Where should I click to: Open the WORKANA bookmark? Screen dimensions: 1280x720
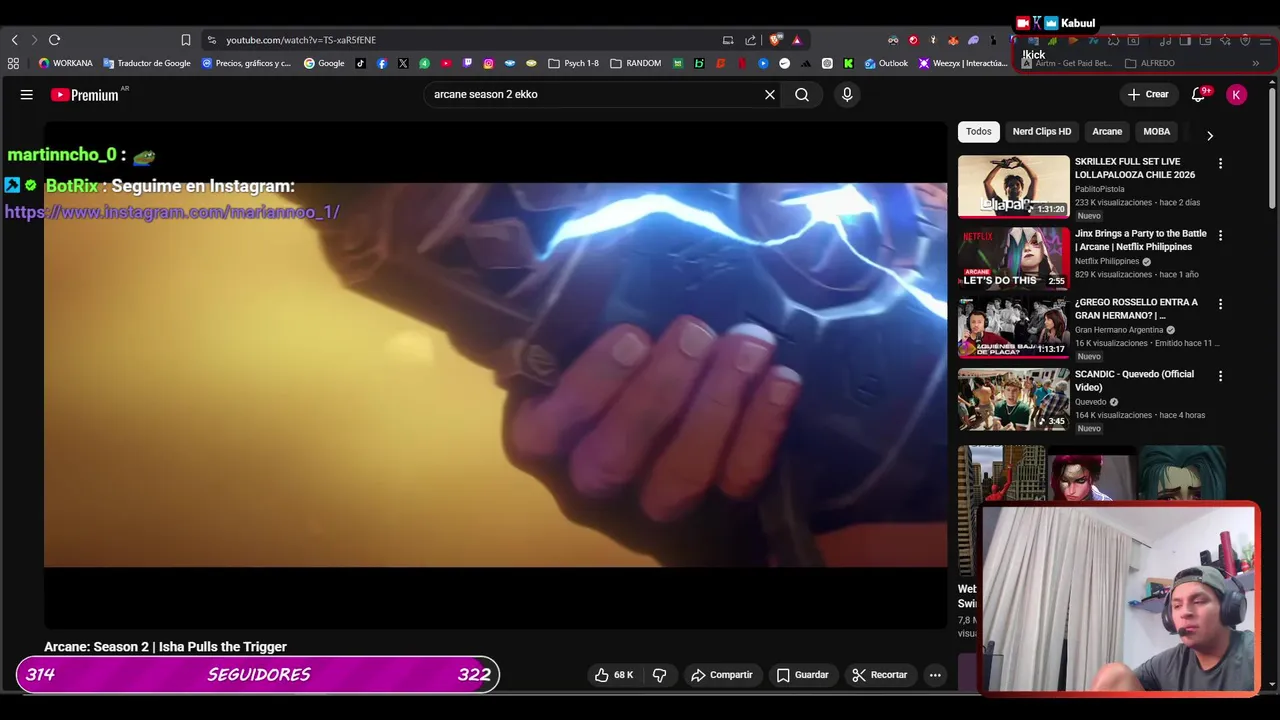[65, 63]
